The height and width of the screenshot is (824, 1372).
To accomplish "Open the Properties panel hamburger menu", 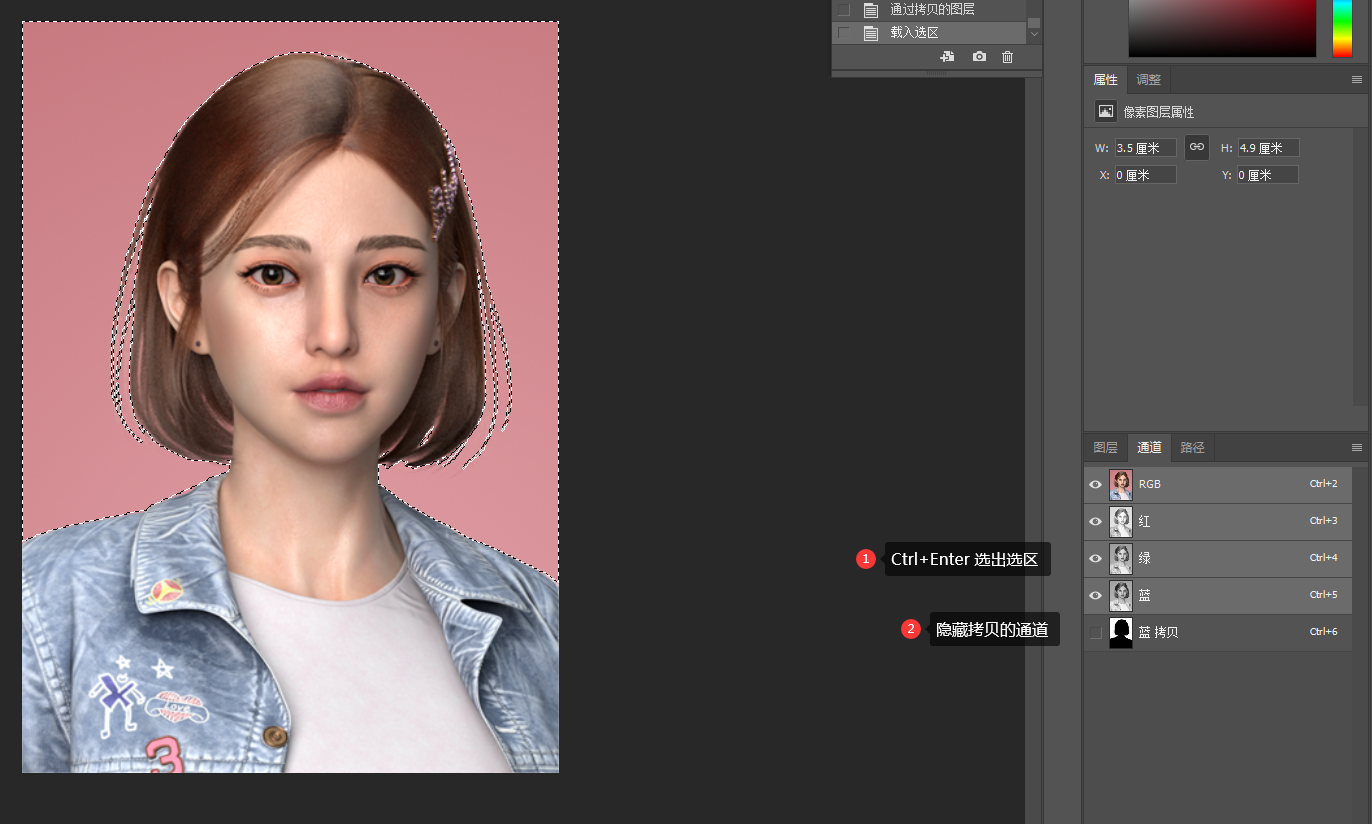I will [1357, 80].
